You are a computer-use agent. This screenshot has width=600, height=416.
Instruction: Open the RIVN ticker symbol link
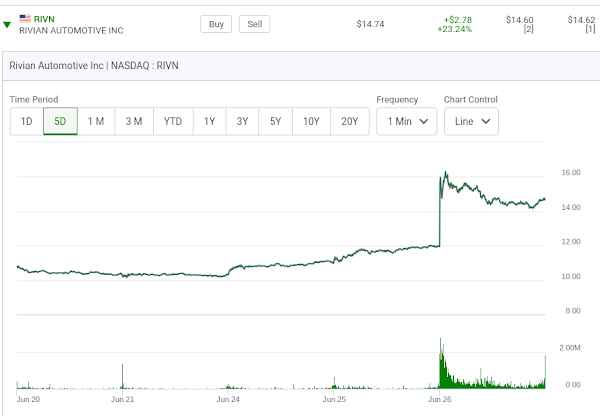(44, 19)
